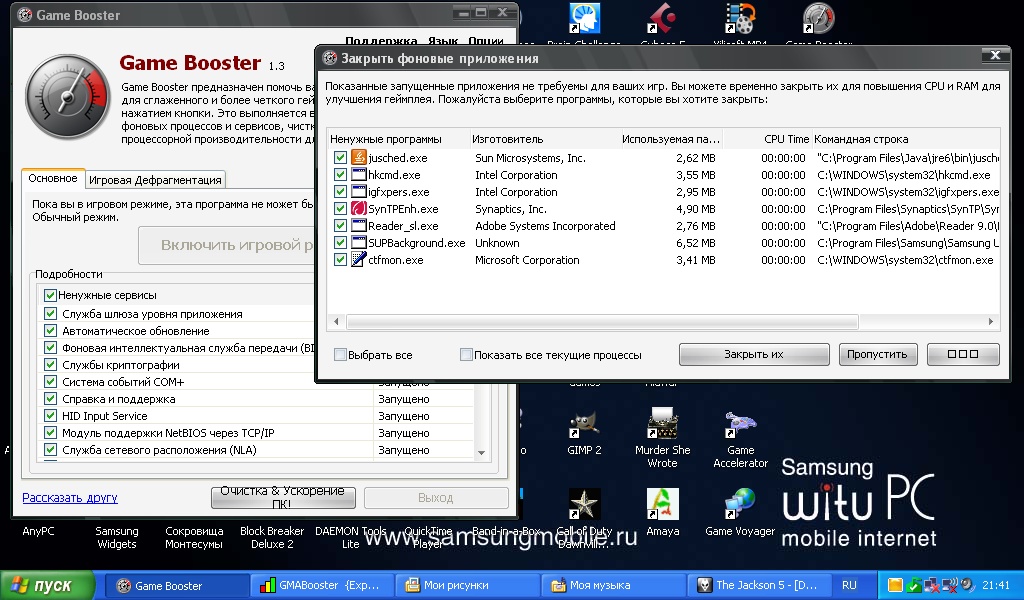Click 'Включить игровой режим' button
The width and height of the screenshot is (1024, 600).
tap(226, 245)
